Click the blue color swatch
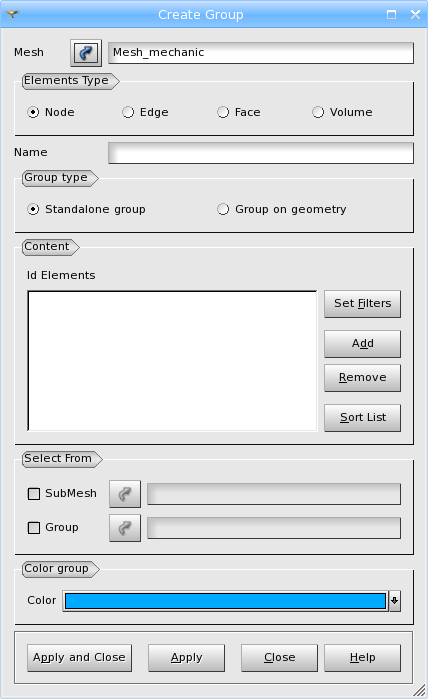 point(225,600)
